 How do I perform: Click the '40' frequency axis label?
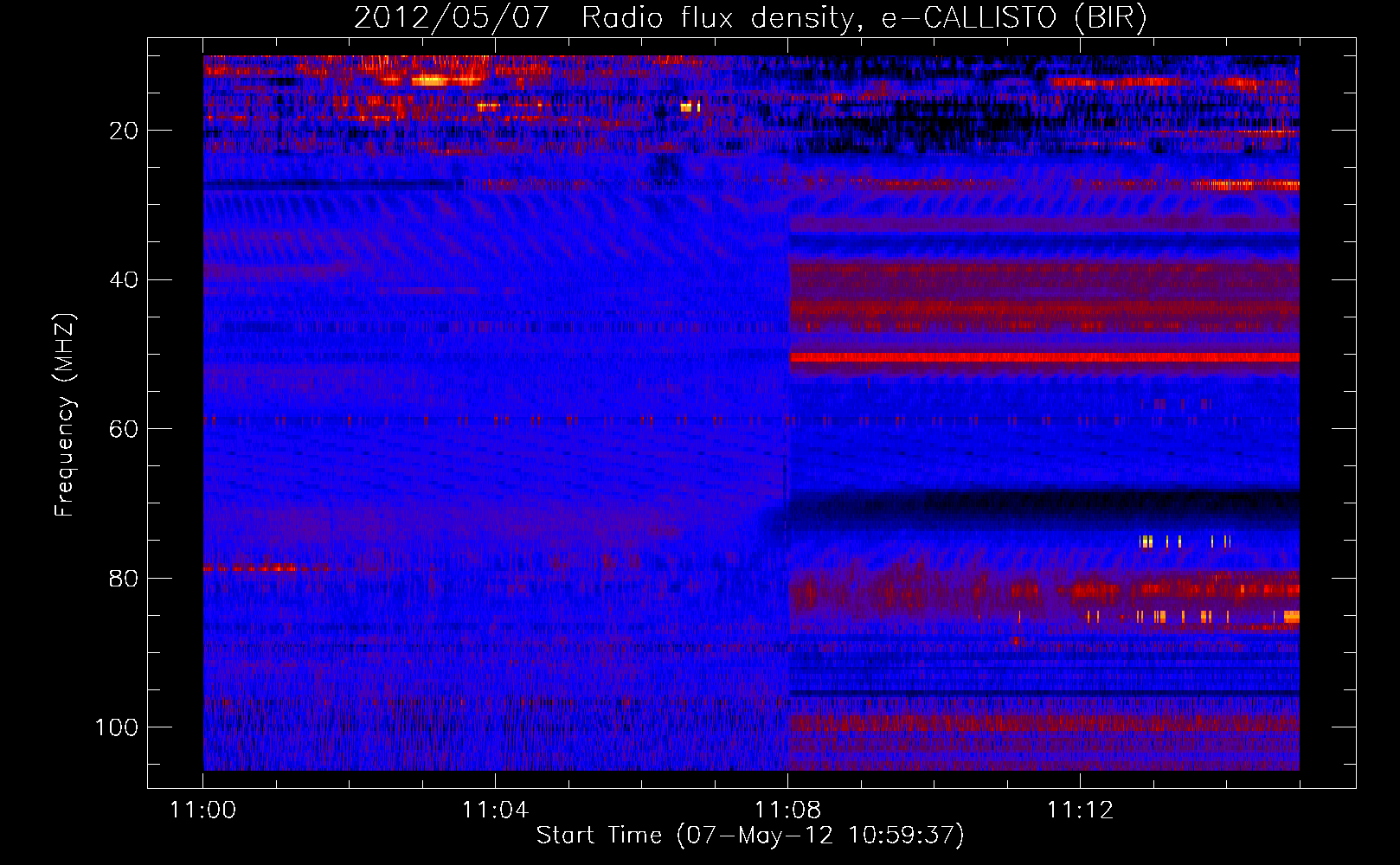coord(123,280)
